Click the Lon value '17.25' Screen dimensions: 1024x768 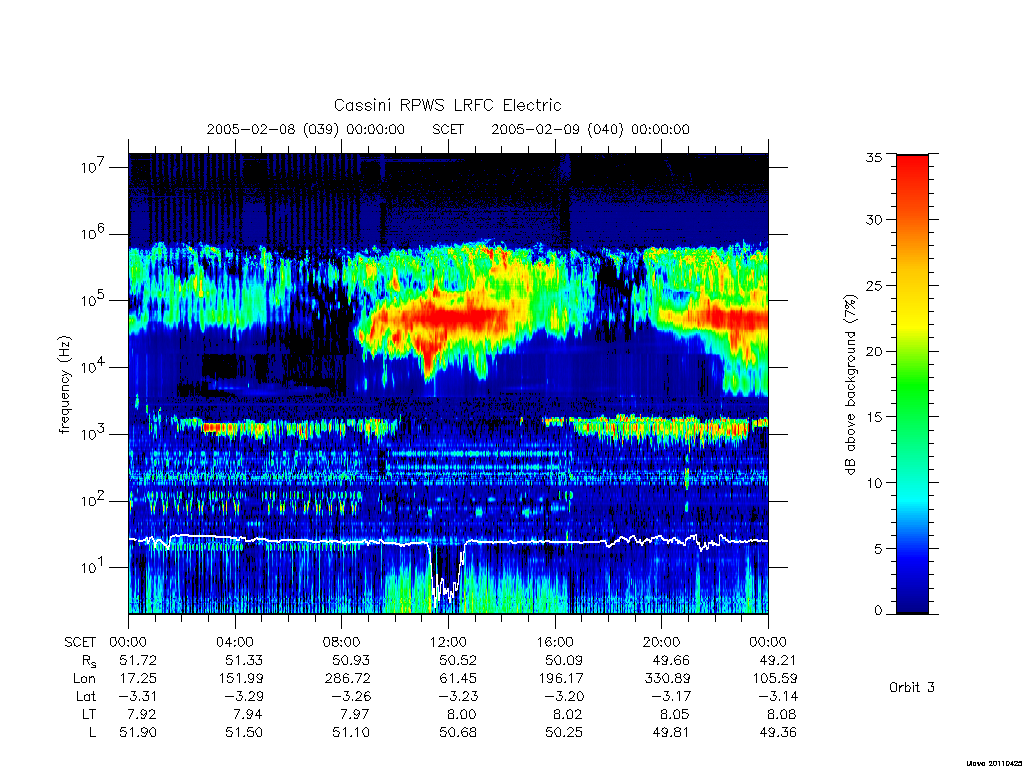[x=138, y=679]
